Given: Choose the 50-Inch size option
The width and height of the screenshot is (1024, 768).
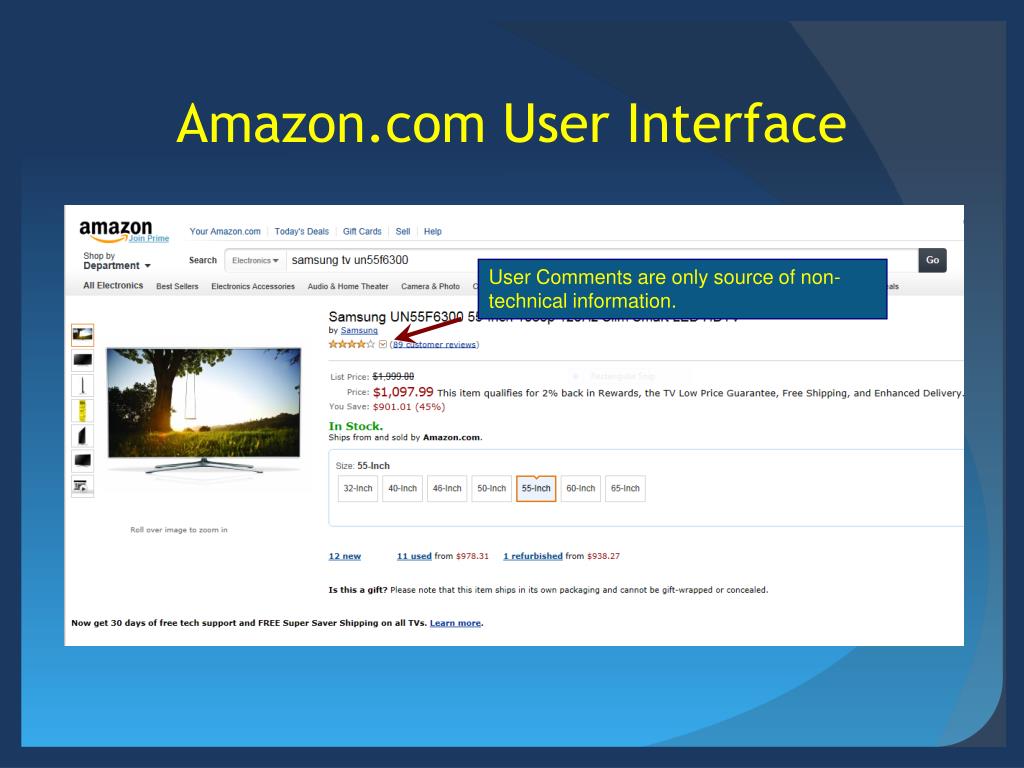Looking at the screenshot, I should coord(491,488).
